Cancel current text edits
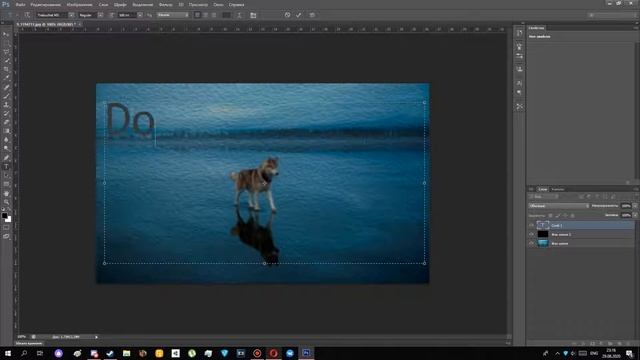 (287, 15)
